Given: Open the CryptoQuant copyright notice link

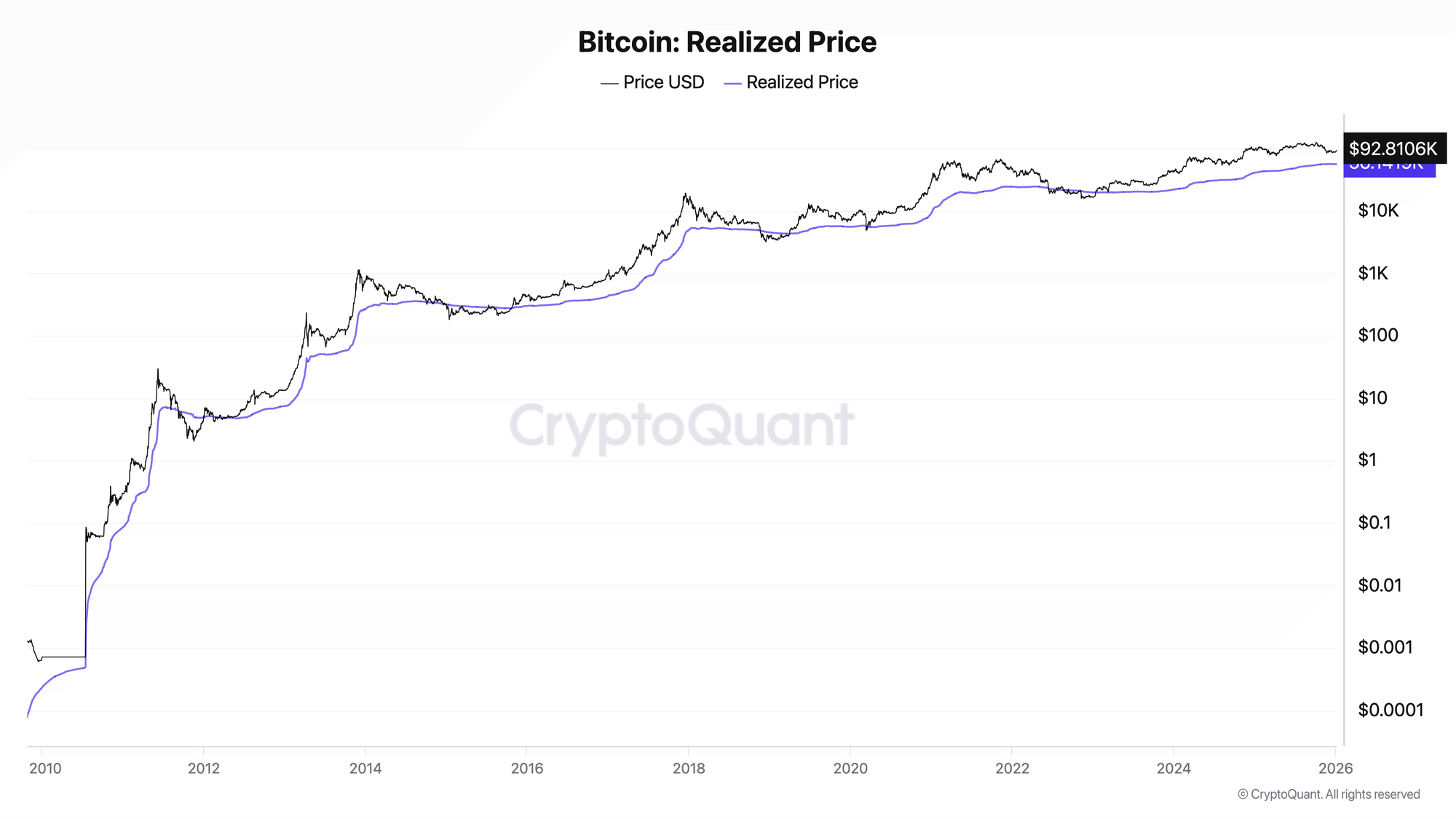Looking at the screenshot, I should 1329,794.
